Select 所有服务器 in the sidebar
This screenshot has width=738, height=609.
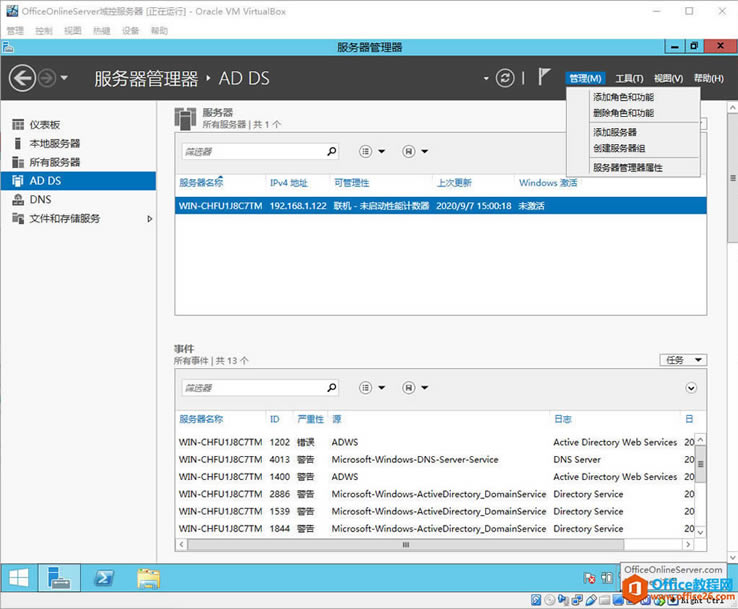click(x=78, y=162)
